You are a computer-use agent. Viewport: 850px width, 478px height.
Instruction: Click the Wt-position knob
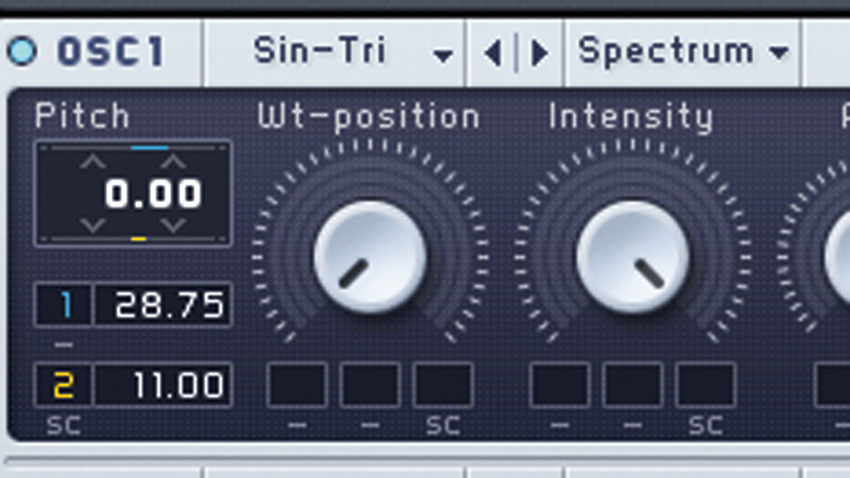(x=370, y=256)
